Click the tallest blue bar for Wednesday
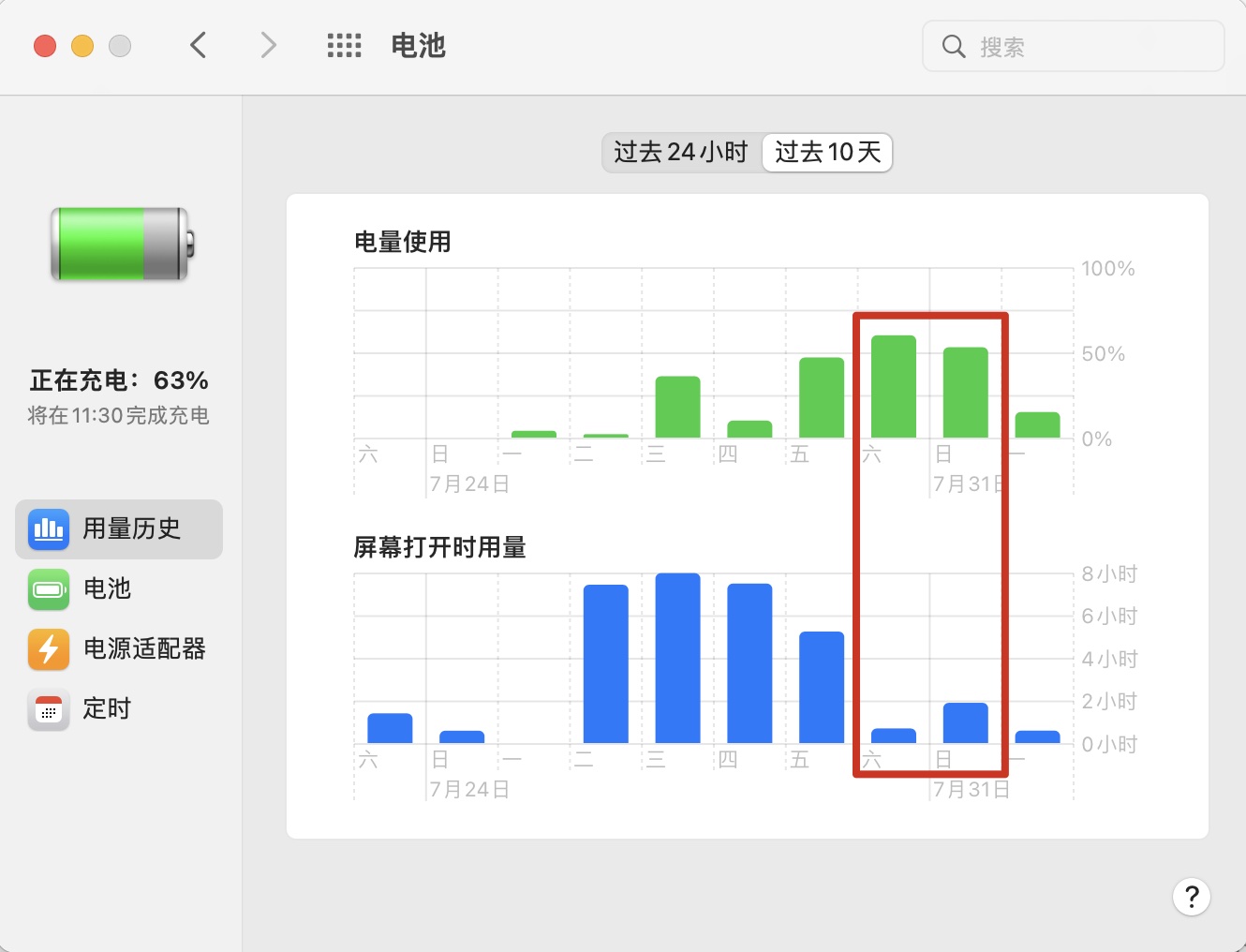The width and height of the screenshot is (1246, 952). pyautogui.click(x=677, y=658)
